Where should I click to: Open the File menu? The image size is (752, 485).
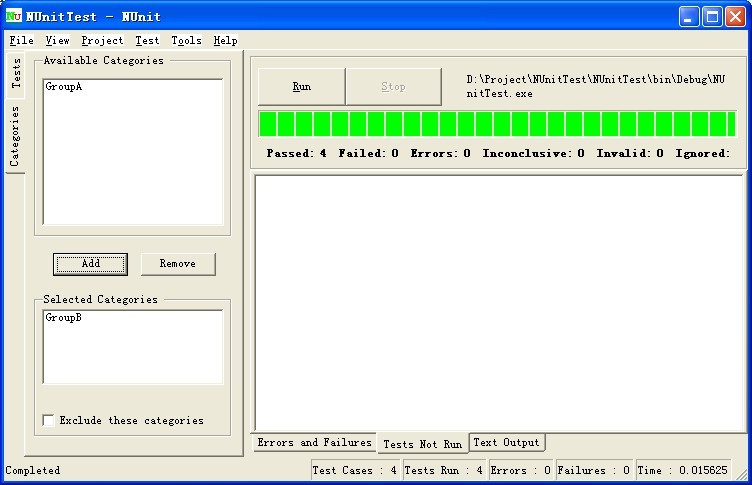point(21,41)
